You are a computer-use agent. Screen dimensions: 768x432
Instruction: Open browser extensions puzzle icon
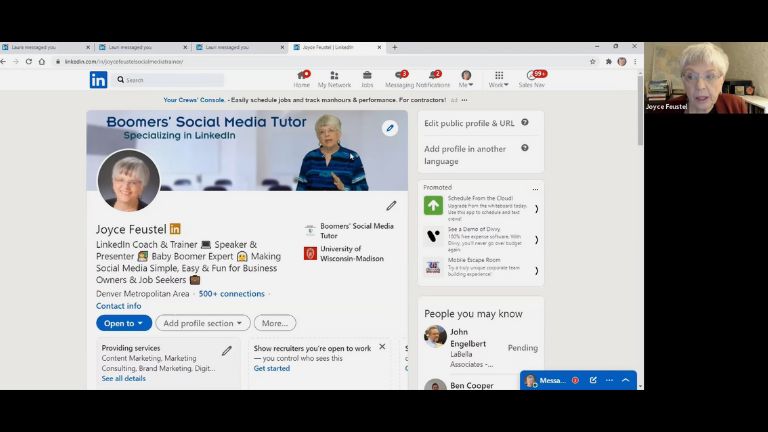(608, 62)
